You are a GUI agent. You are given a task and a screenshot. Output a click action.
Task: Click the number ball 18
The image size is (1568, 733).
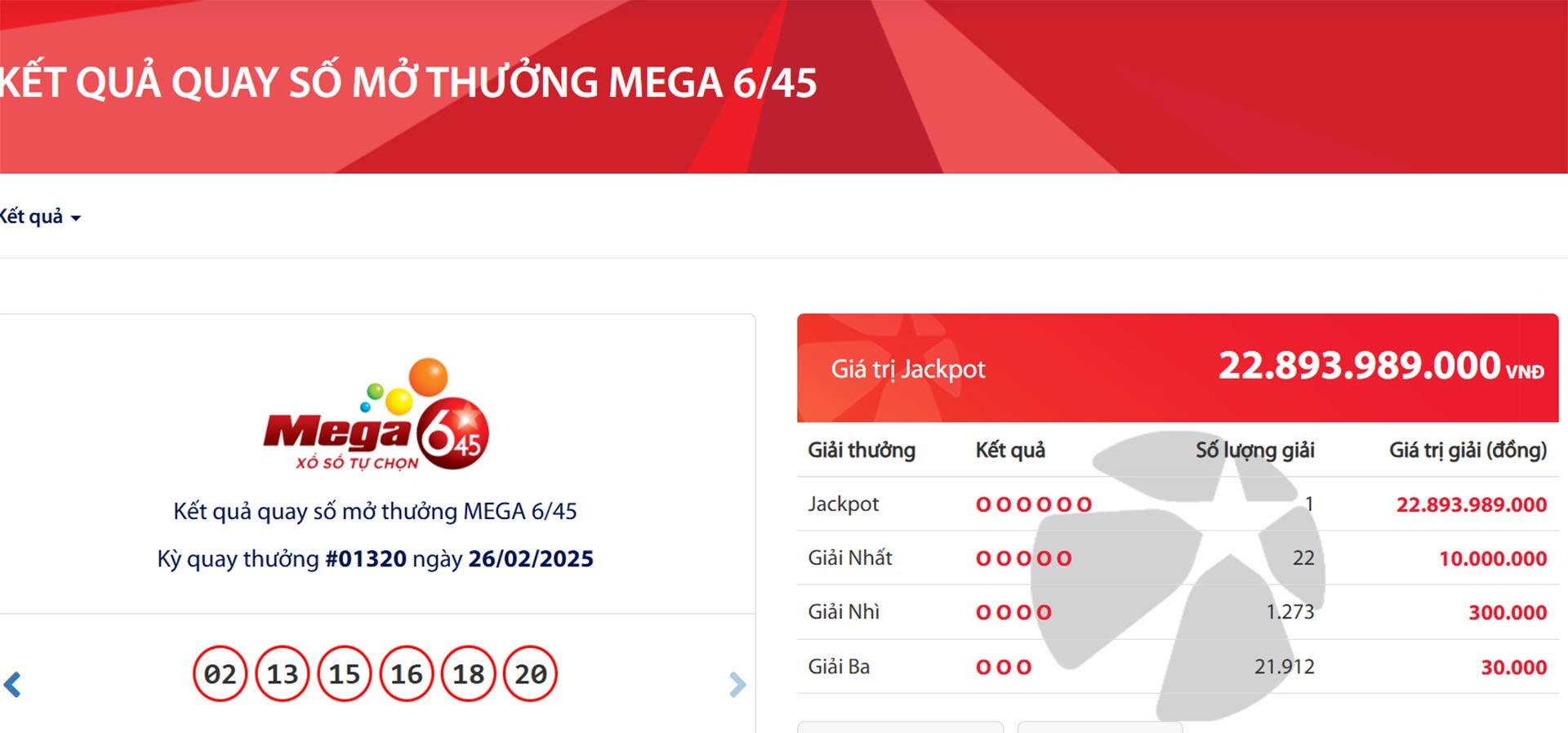469,674
